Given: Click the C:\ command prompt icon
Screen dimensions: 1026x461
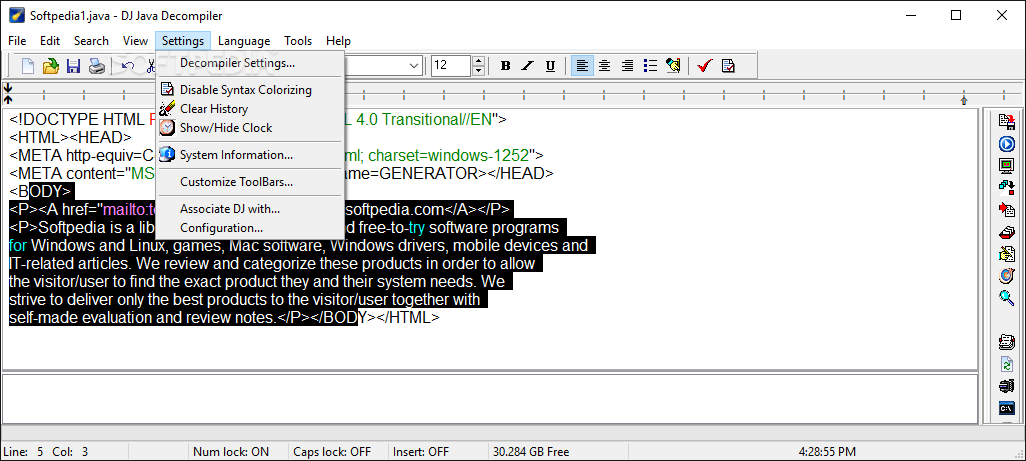Looking at the screenshot, I should (x=1006, y=408).
